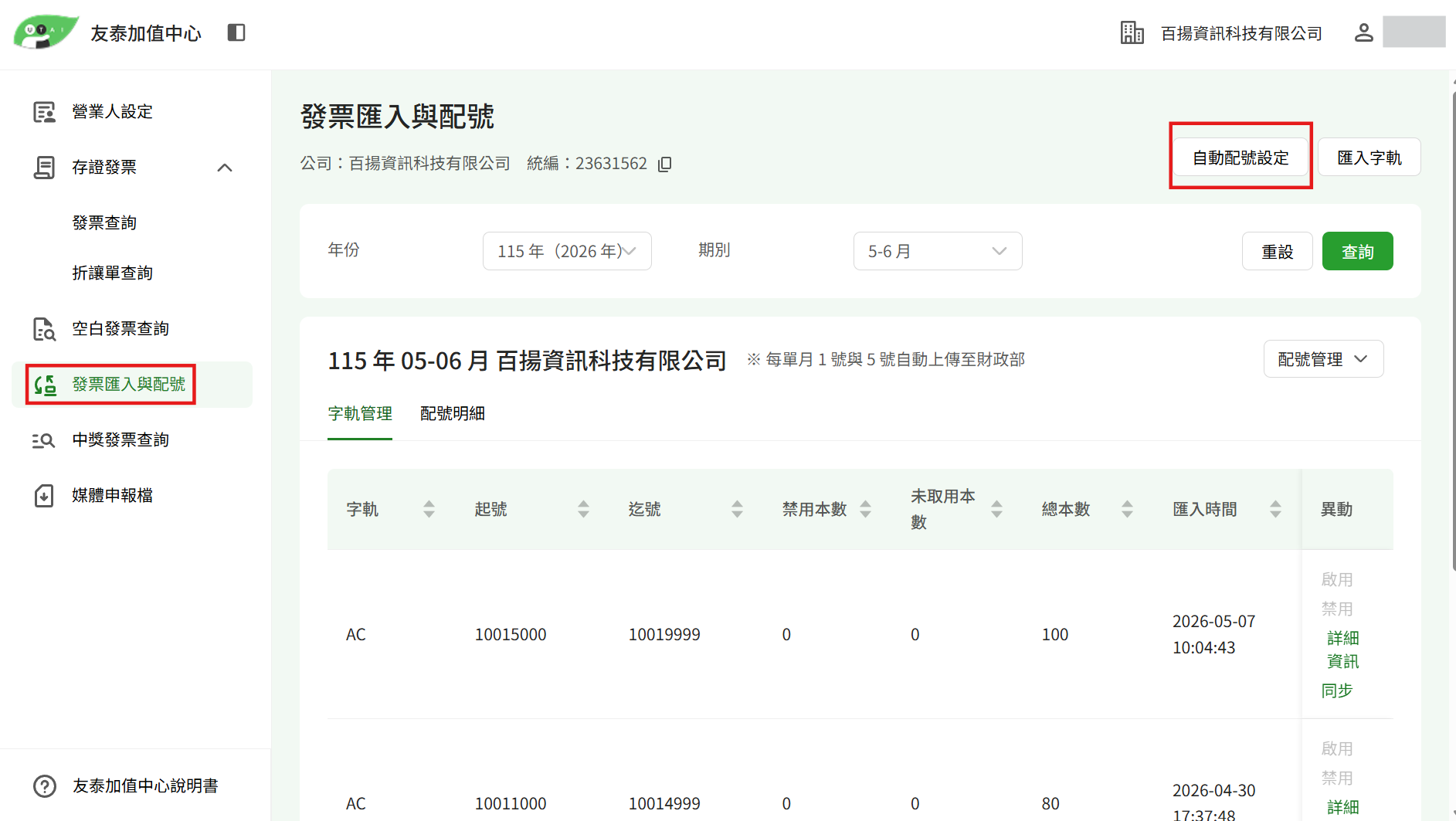
Task: Sort table by 字軌 column
Action: coord(429,509)
